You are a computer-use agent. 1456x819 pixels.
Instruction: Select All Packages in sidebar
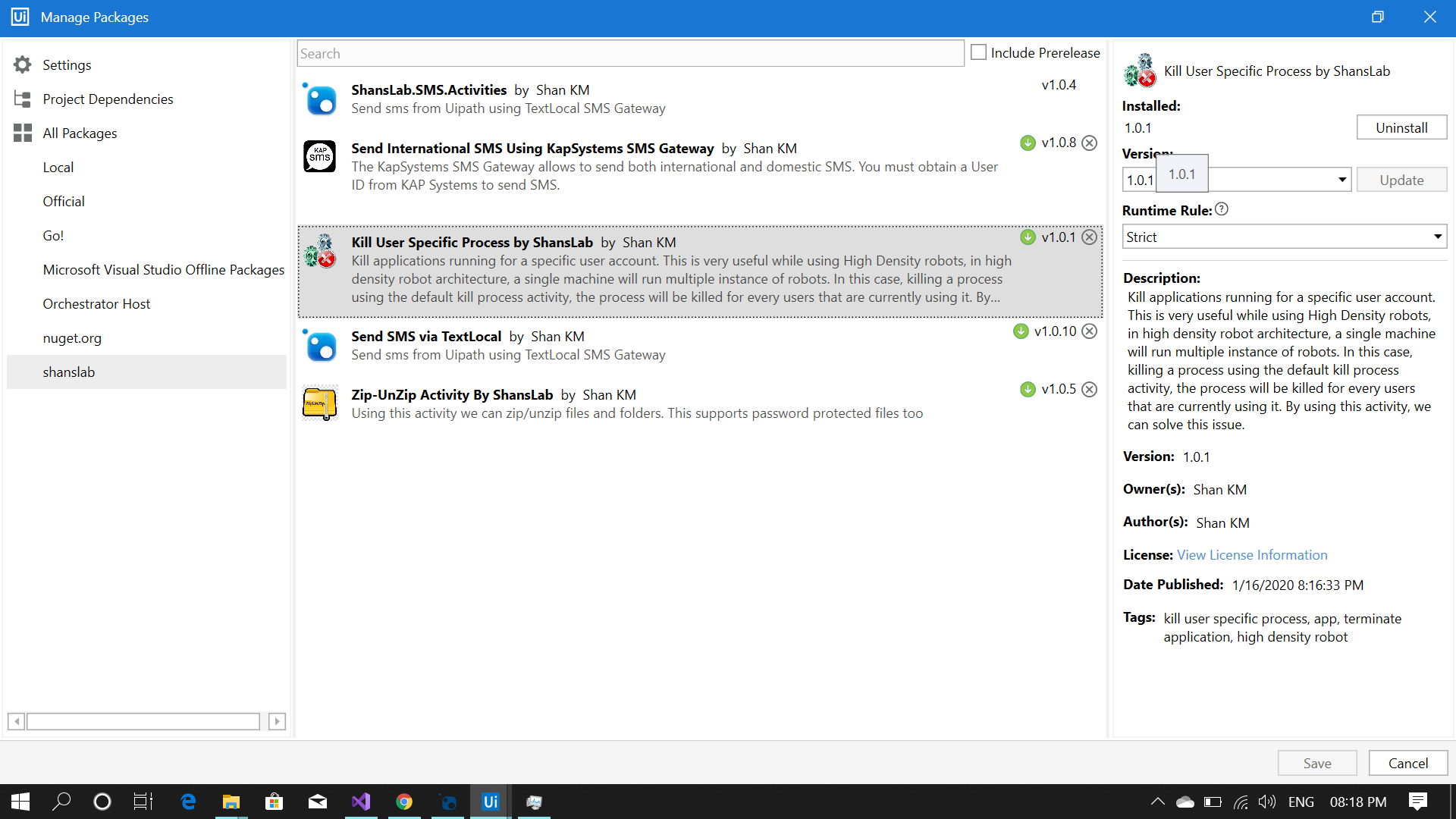point(80,133)
